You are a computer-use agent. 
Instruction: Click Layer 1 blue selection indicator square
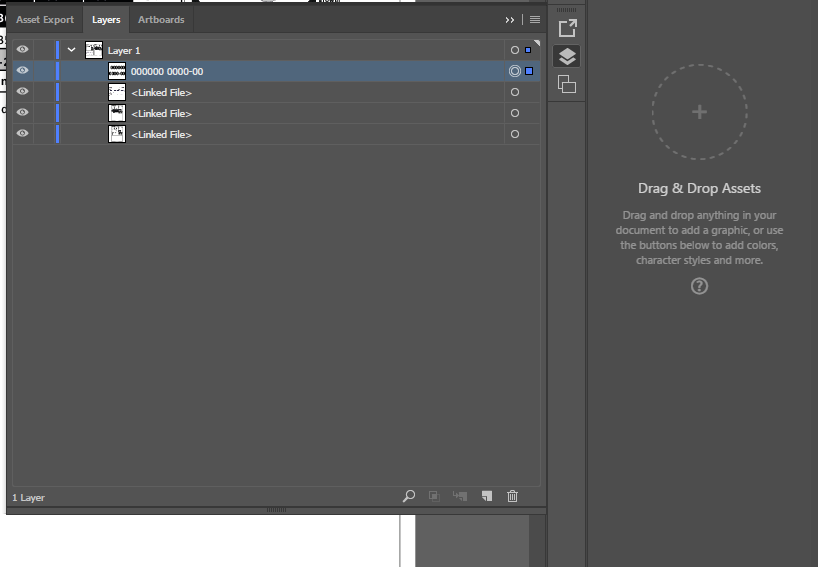pyautogui.click(x=528, y=50)
